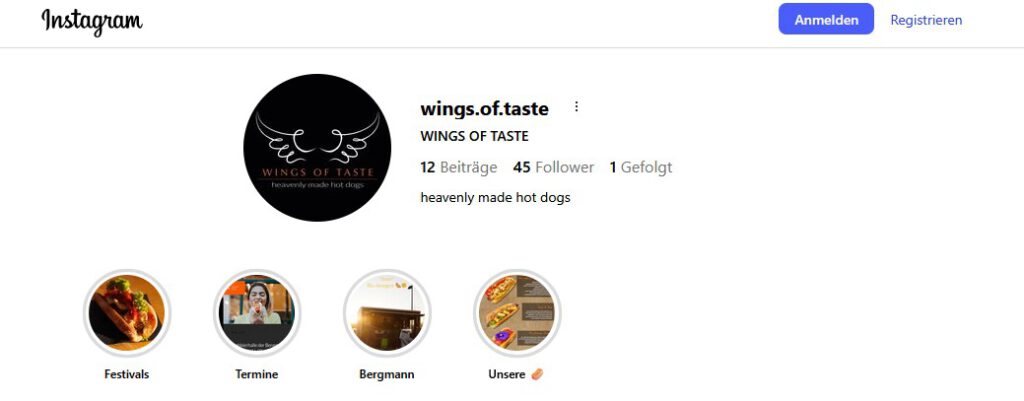
Task: Click the wings.of.taste username heading
Action: point(485,108)
